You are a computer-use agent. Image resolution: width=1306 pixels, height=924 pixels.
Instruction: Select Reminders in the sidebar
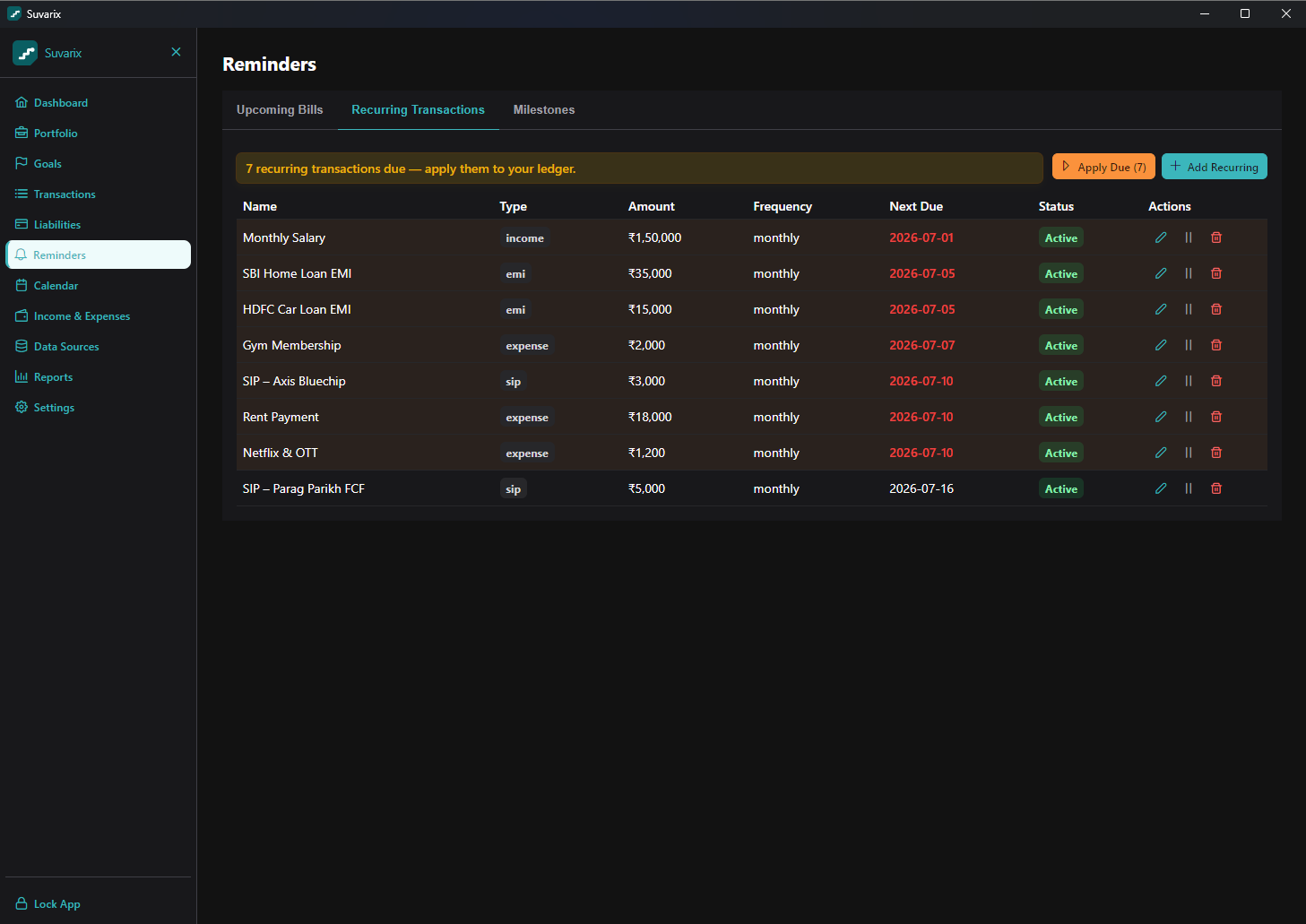98,255
